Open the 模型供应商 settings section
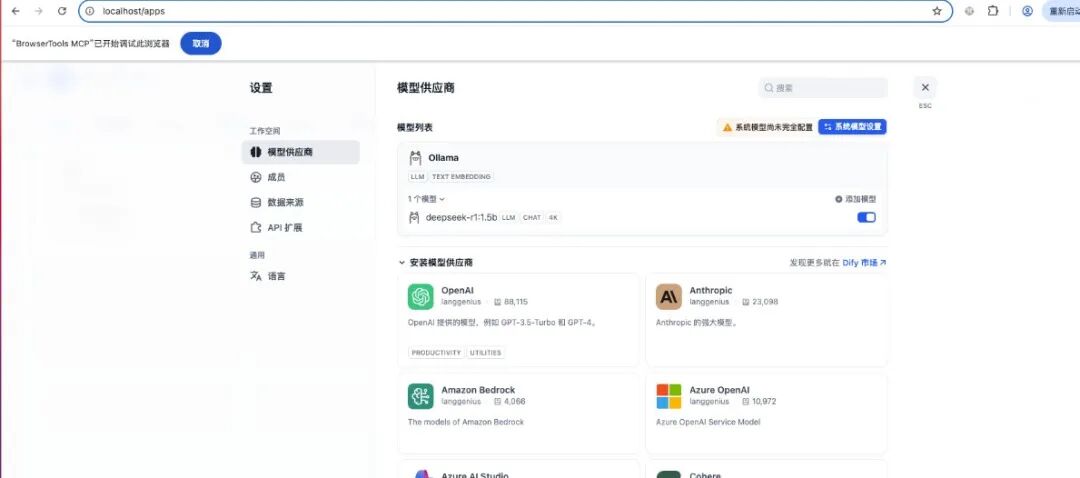This screenshot has width=1080, height=478. [x=301, y=152]
